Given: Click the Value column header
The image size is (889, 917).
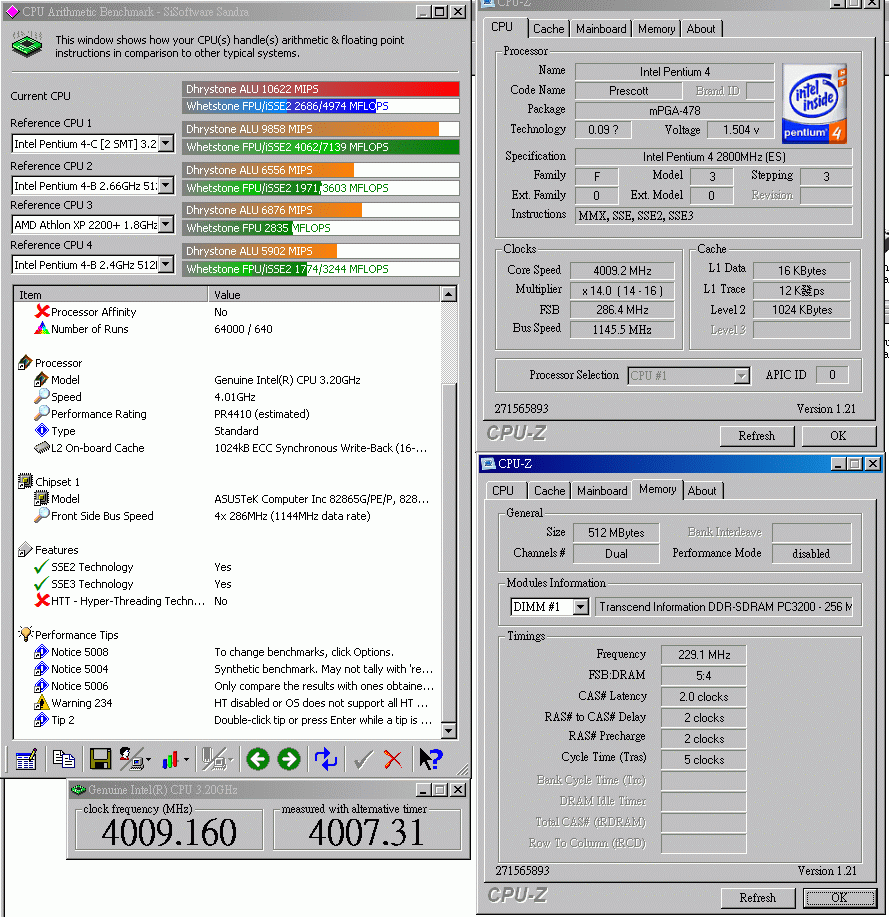Looking at the screenshot, I should click(324, 294).
